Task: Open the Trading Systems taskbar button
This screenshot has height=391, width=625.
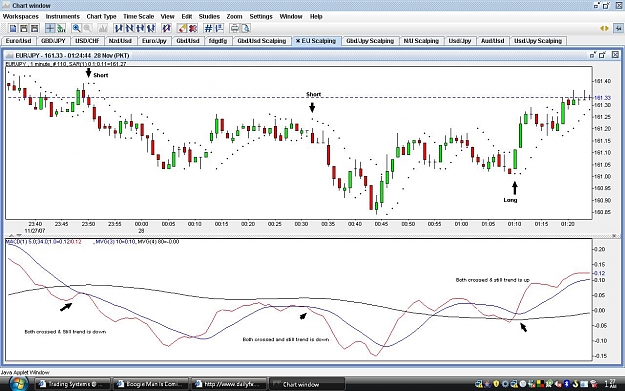Action: coord(73,384)
